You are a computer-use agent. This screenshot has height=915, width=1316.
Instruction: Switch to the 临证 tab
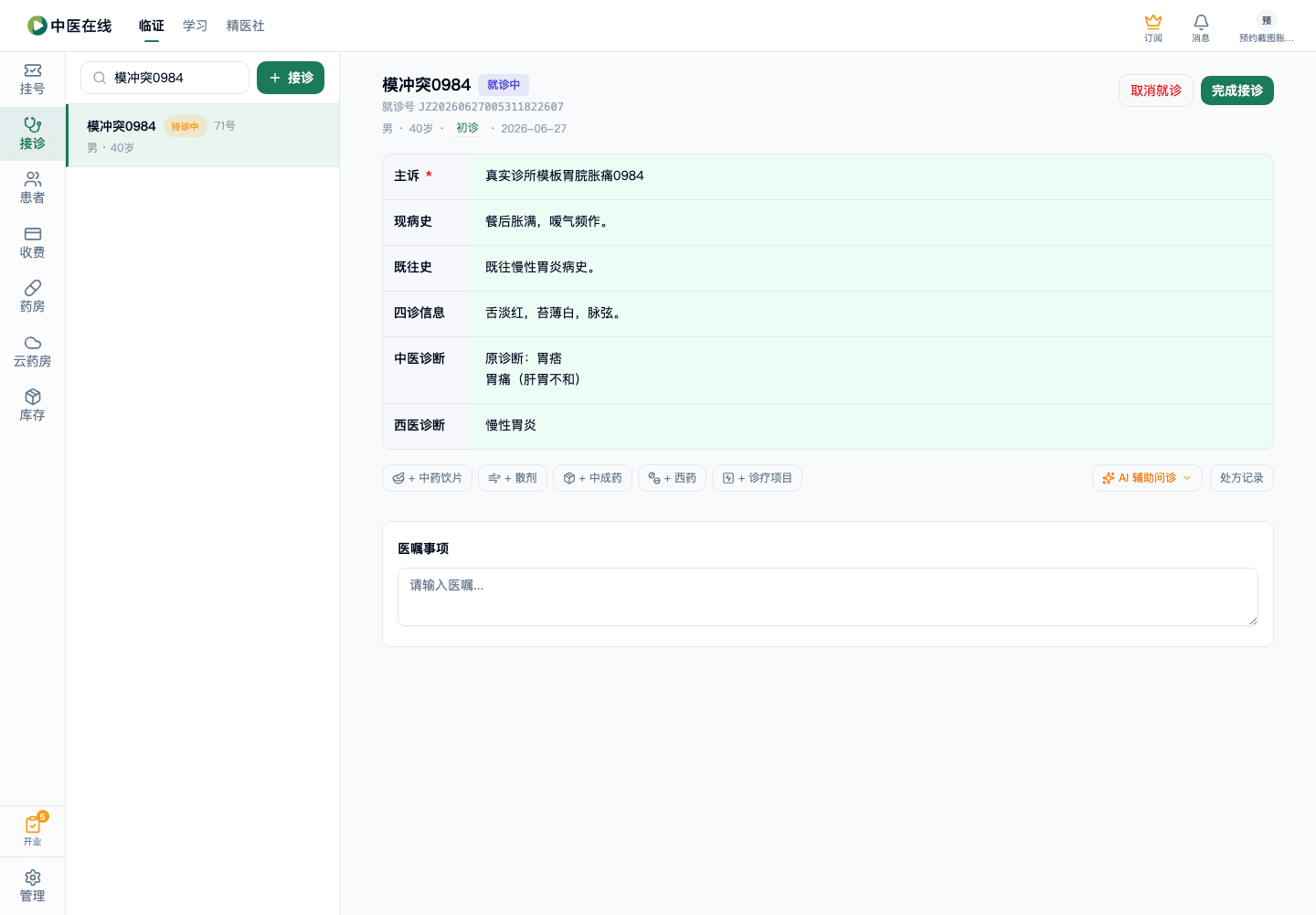(x=152, y=26)
